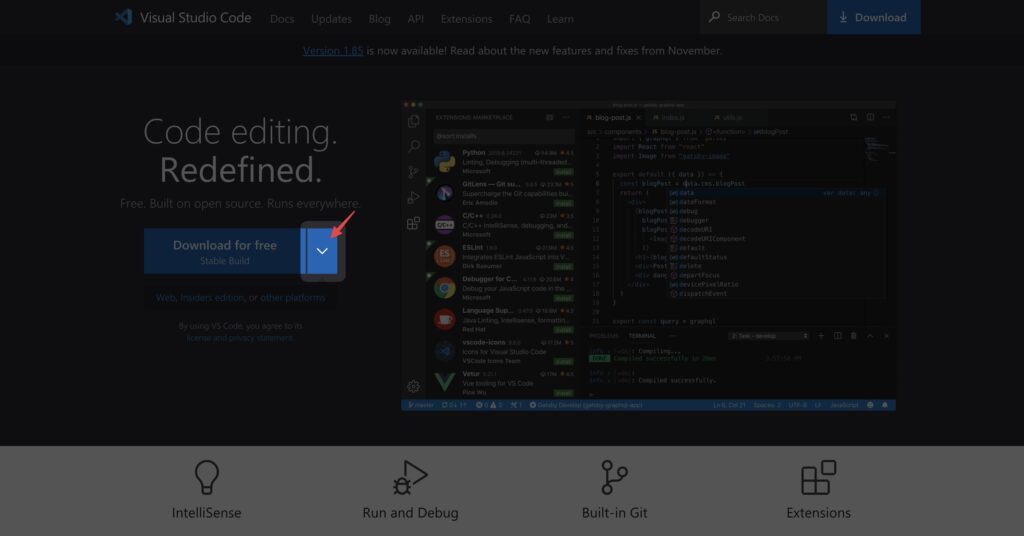Expand the download options chevron dropdown

[322, 251]
